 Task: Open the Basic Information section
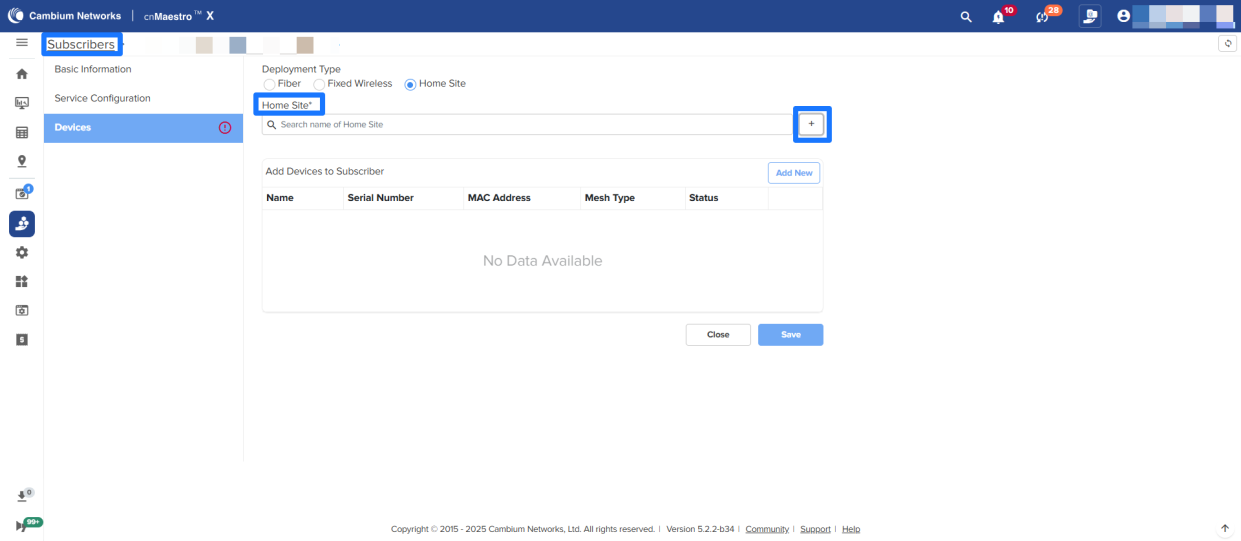point(93,69)
